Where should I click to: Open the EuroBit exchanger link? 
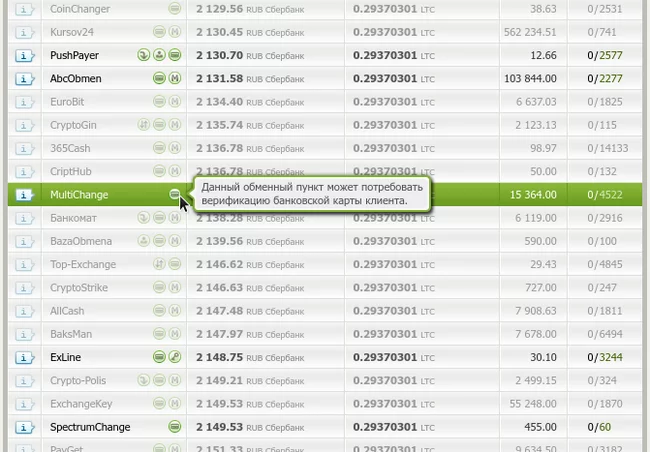[67, 102]
